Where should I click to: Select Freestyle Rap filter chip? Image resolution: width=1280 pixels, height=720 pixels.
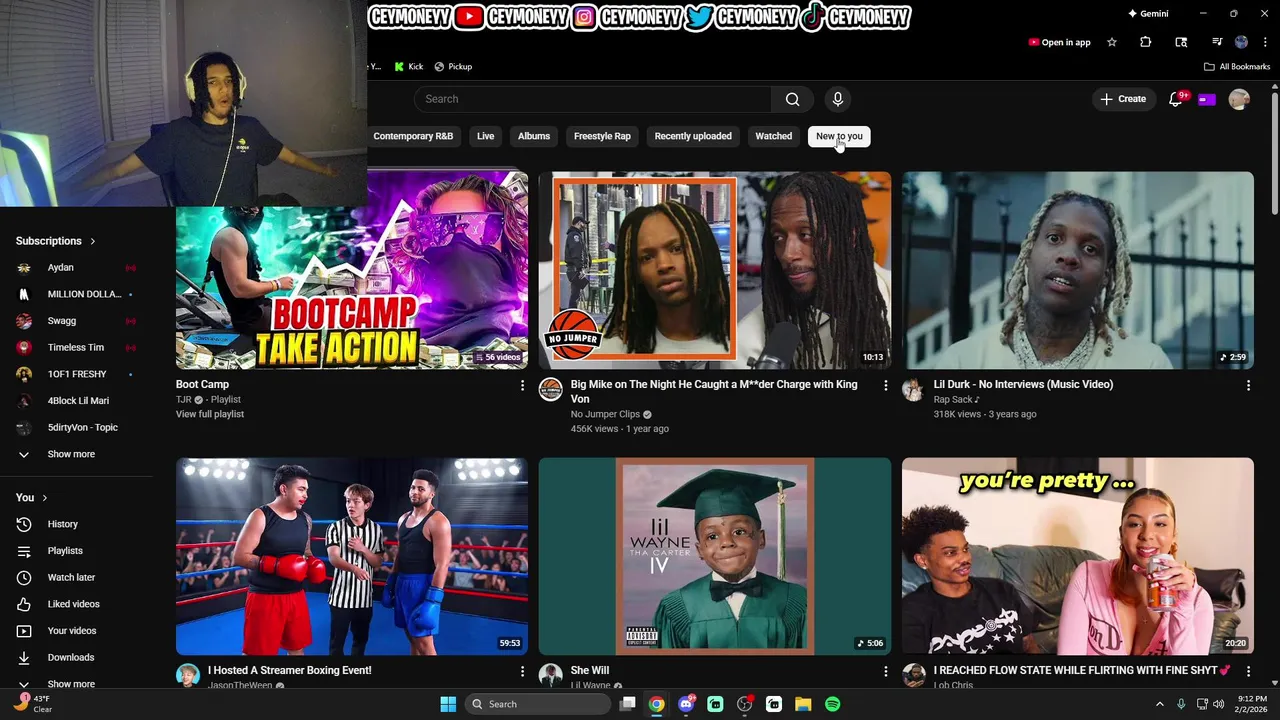click(x=602, y=136)
